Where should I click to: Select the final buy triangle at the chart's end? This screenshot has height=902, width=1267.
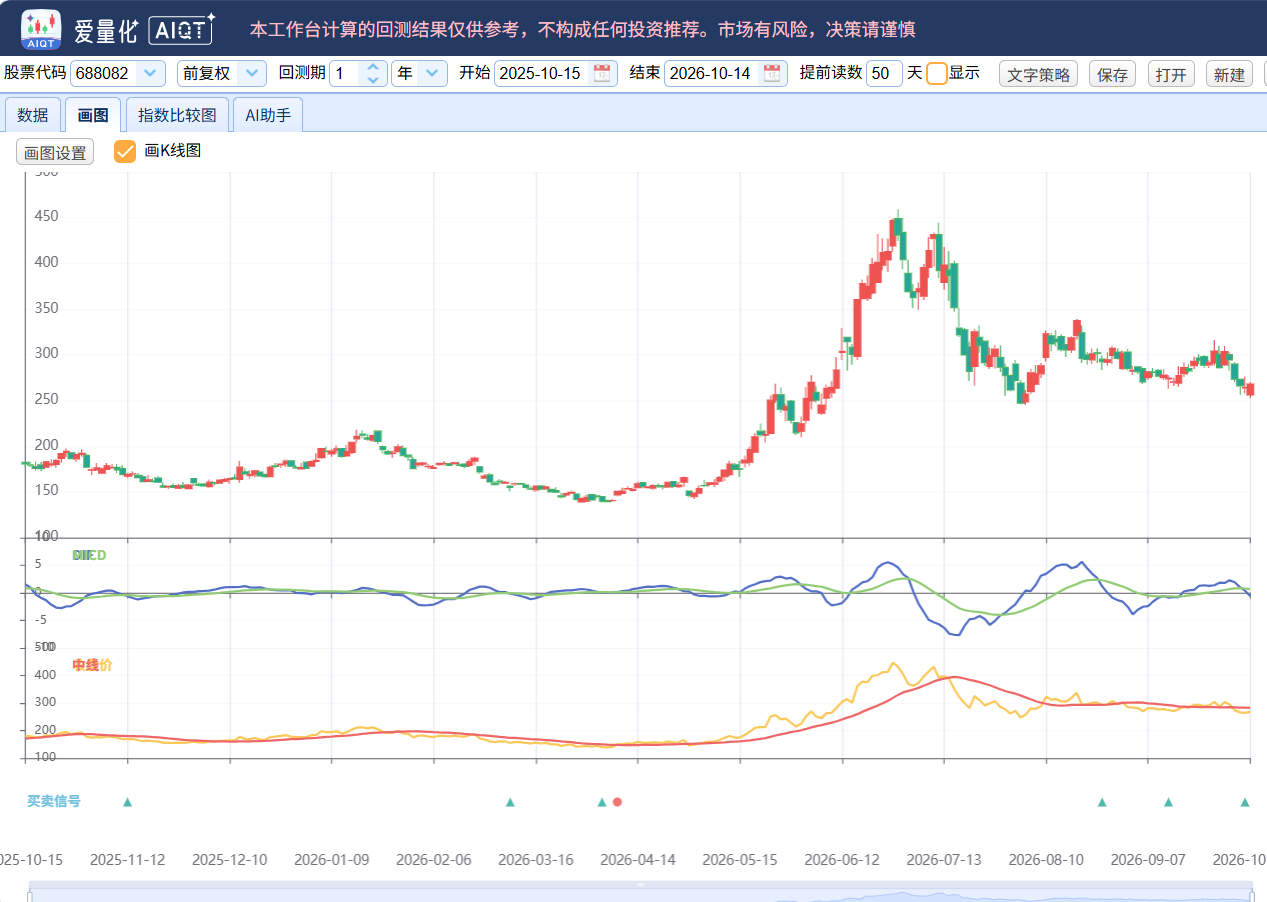coord(1245,802)
